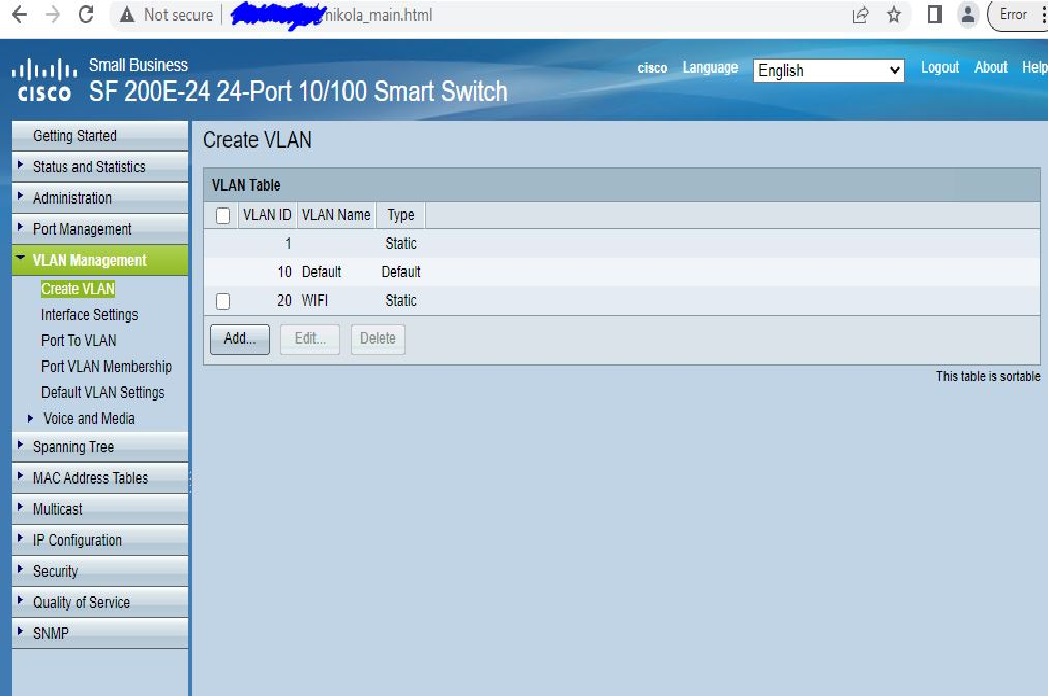This screenshot has width=1050, height=700.
Task: Tick the checkbox for VLAN 20 WIFI
Action: coord(223,301)
